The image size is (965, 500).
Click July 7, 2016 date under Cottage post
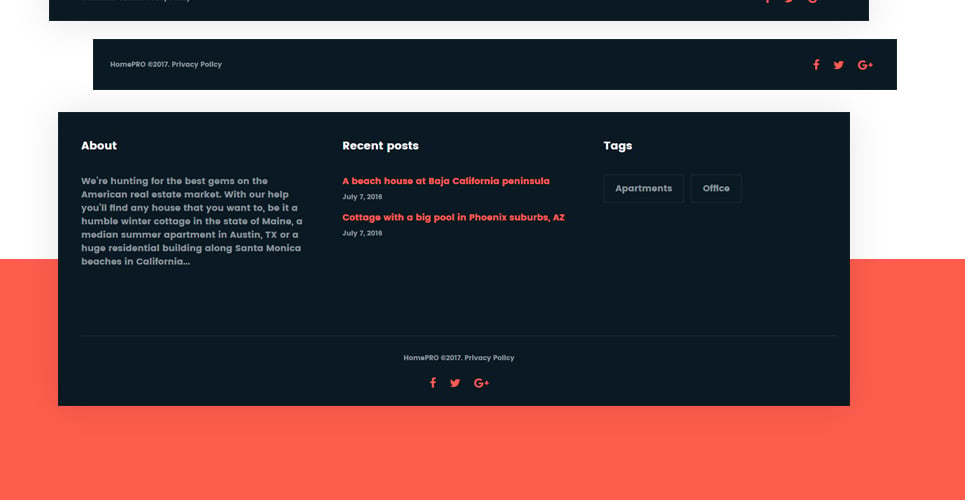coord(362,233)
